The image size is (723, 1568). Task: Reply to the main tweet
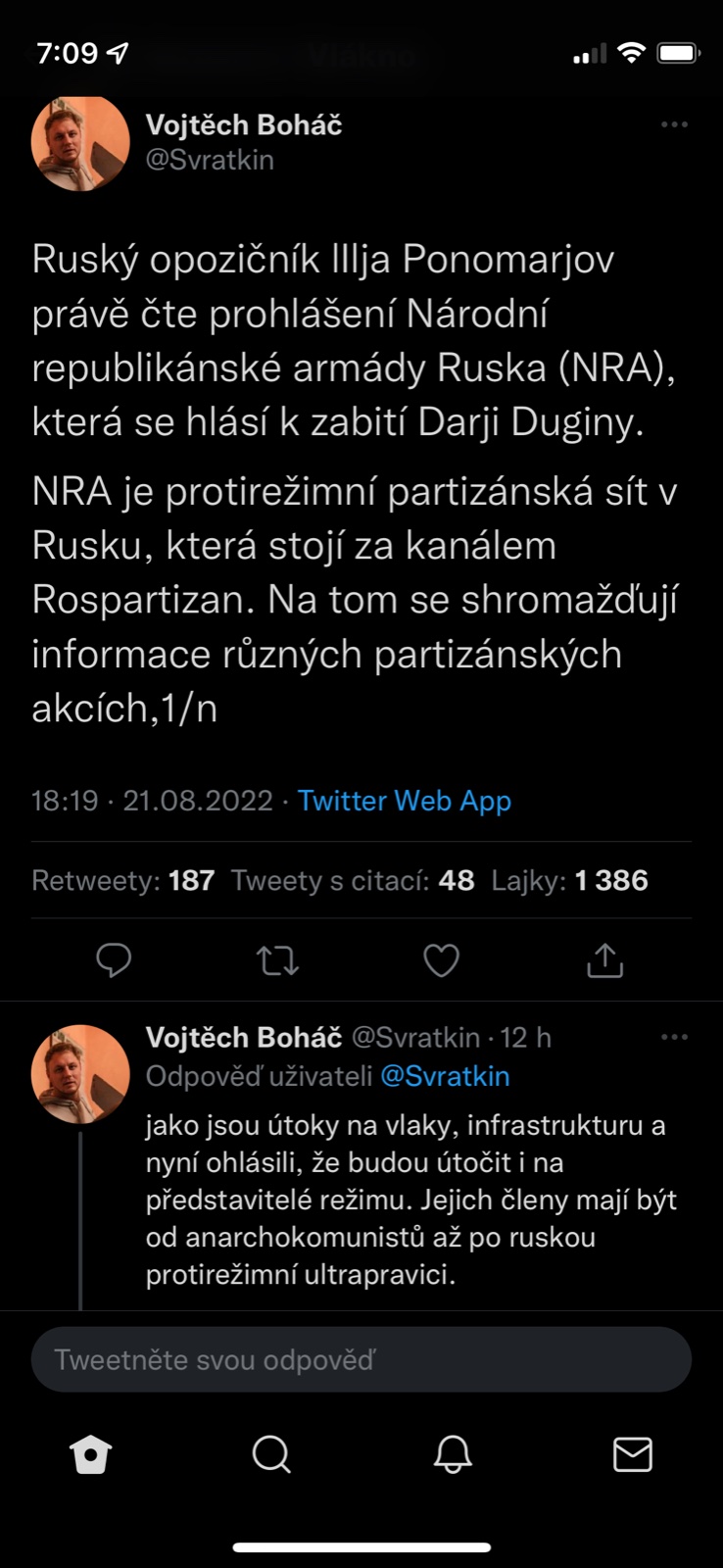114,960
